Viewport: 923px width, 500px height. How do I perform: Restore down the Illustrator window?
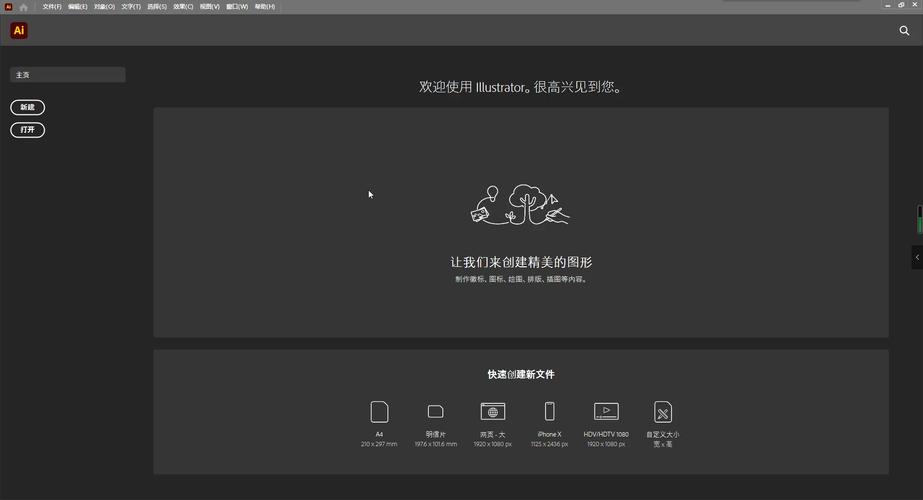(x=901, y=5)
